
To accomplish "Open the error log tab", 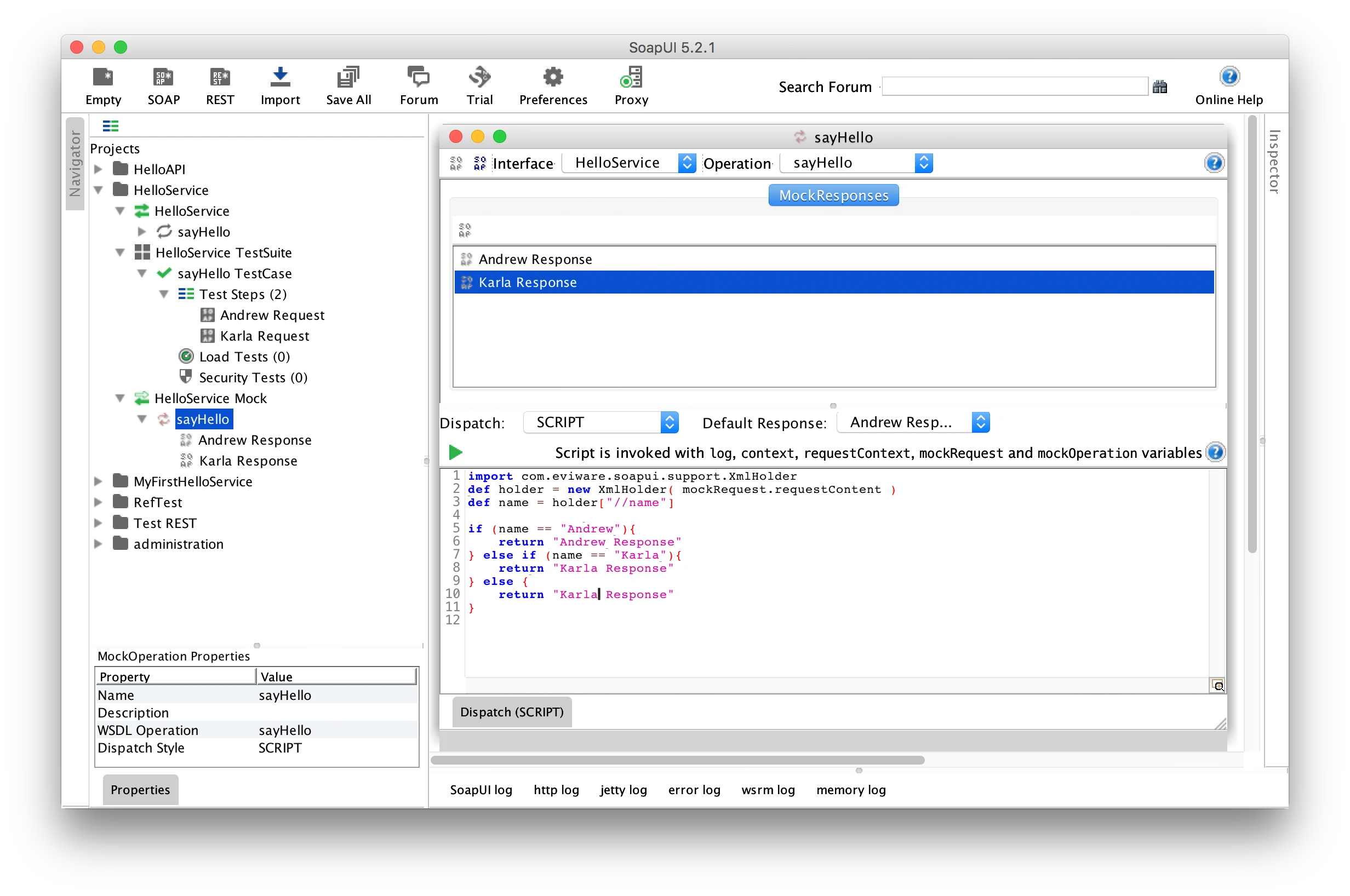I will (694, 790).
